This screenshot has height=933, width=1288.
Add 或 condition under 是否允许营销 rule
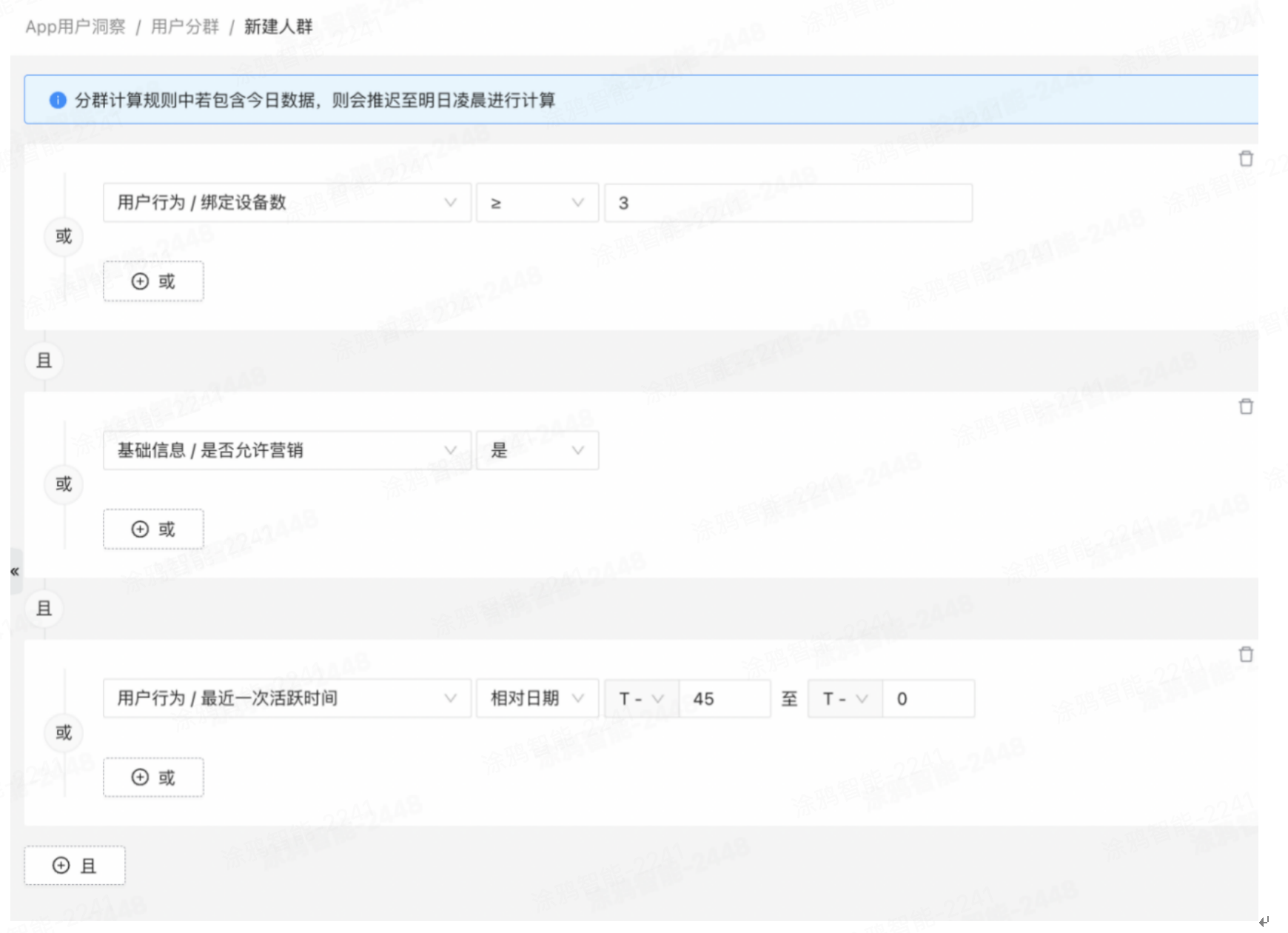point(153,529)
